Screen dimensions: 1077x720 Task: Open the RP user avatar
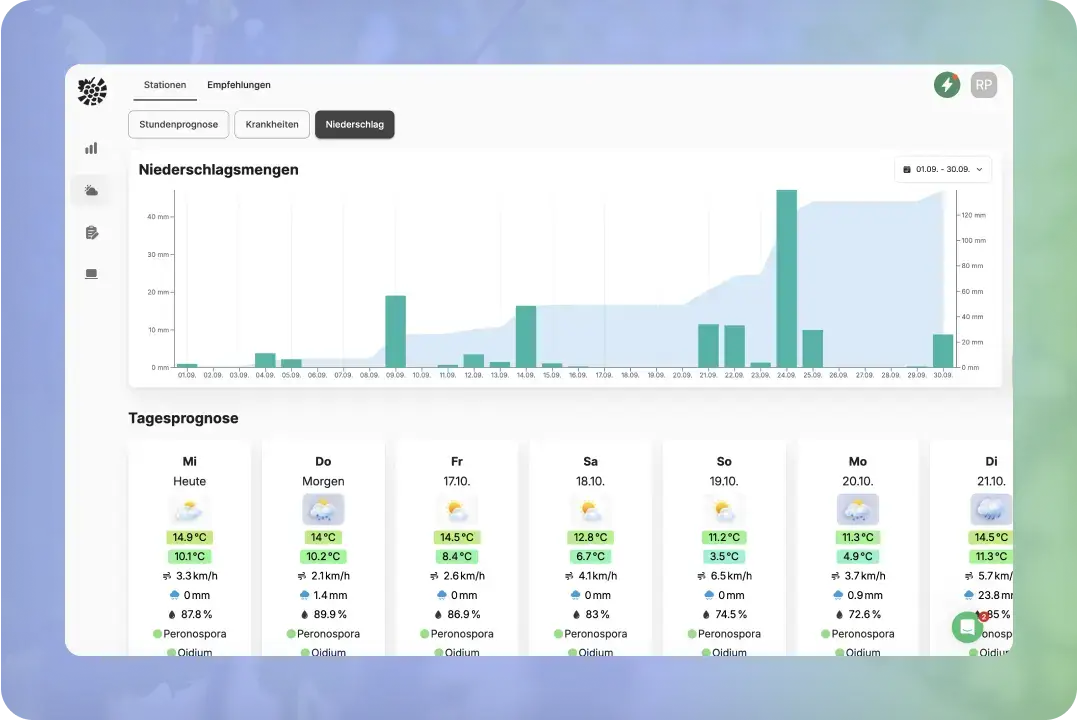point(983,86)
